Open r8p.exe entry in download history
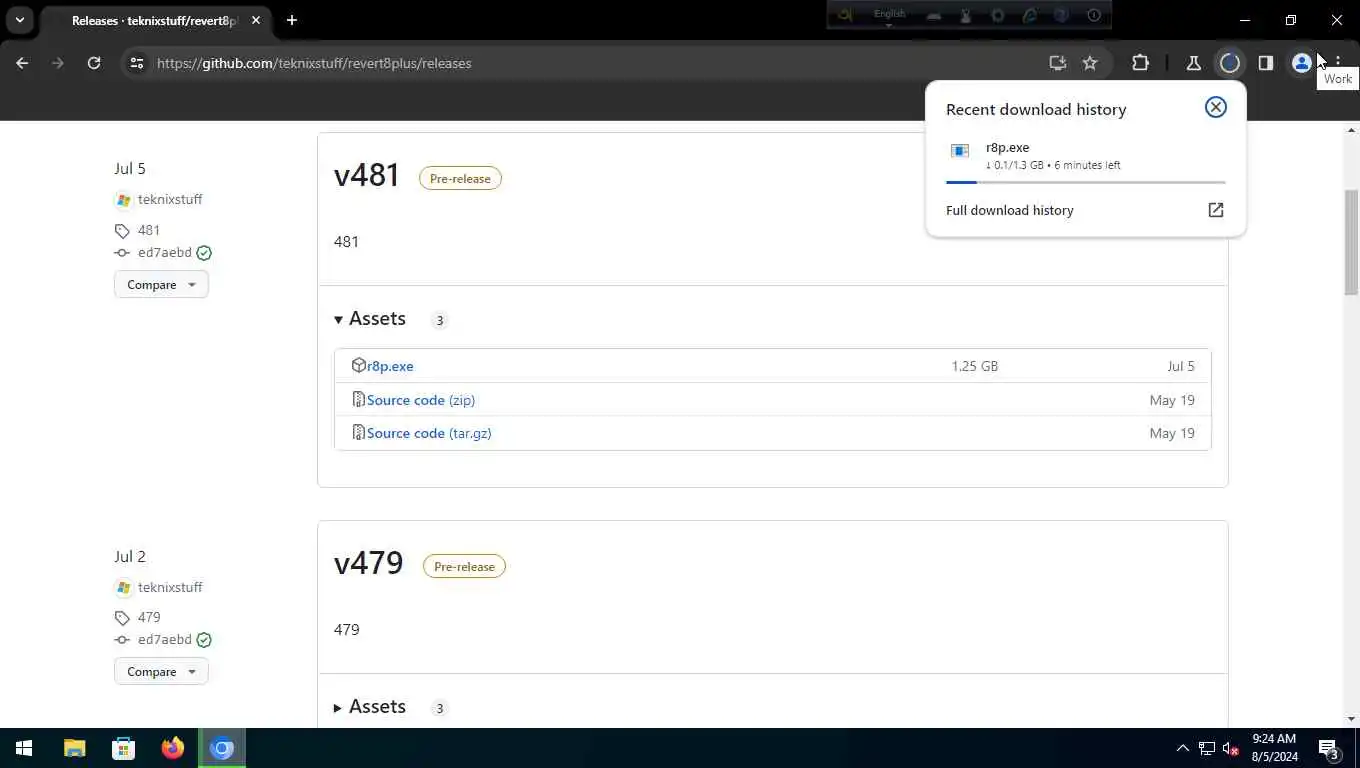 [1085, 156]
